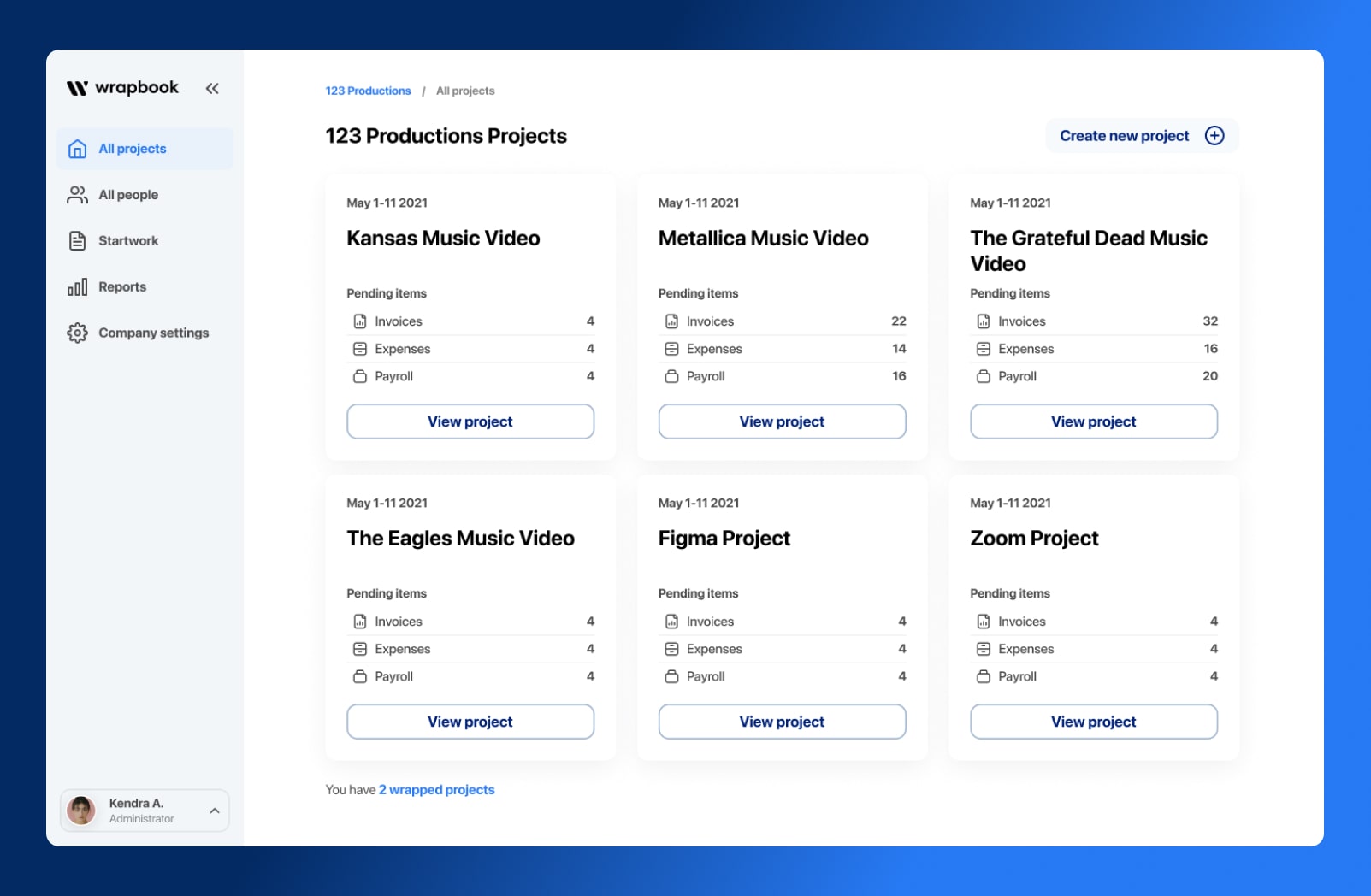Viewport: 1371px width, 896px height.
Task: Open the 2 wrapped projects link
Action: pos(436,789)
